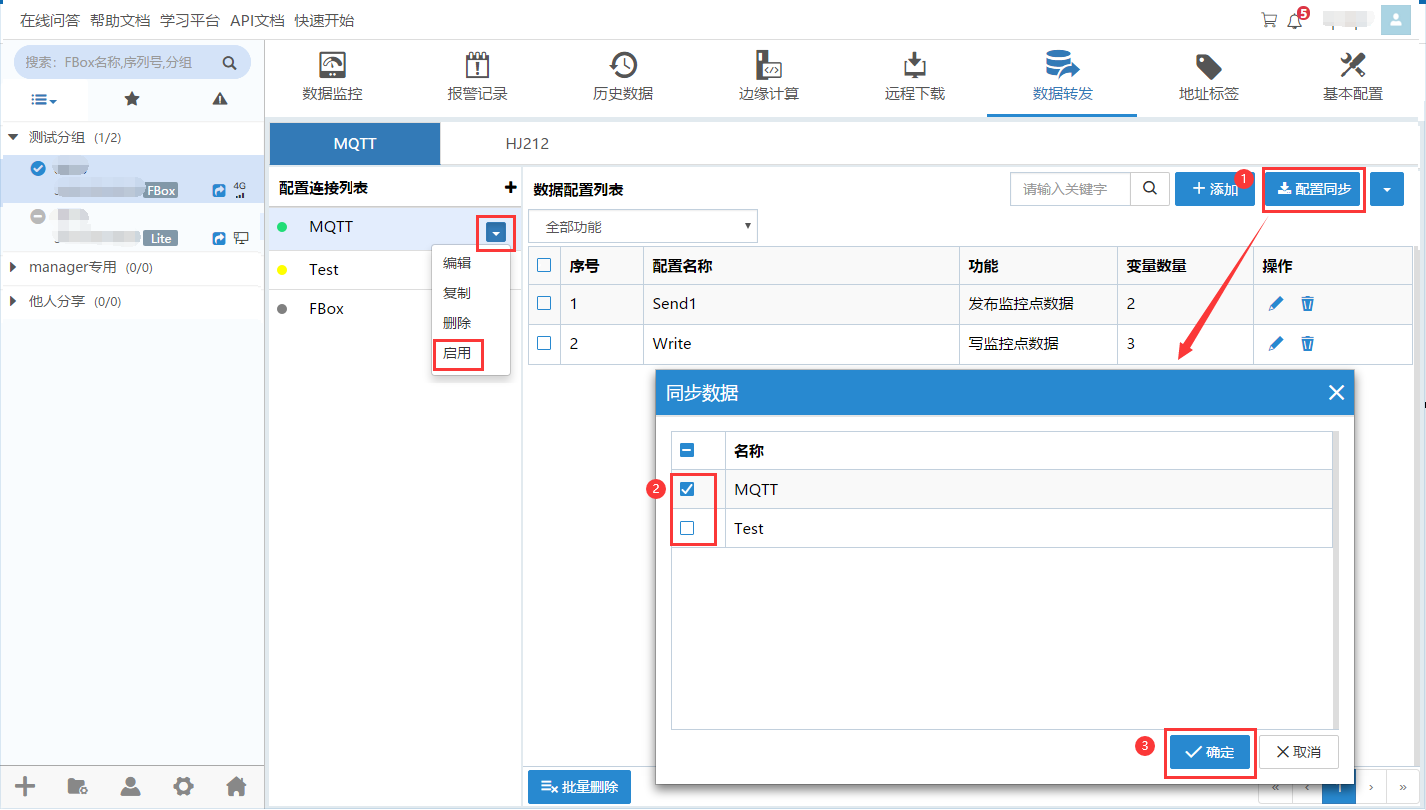The width and height of the screenshot is (1426, 810).
Task: Select 启用 from the context menu
Action: pyautogui.click(x=457, y=354)
